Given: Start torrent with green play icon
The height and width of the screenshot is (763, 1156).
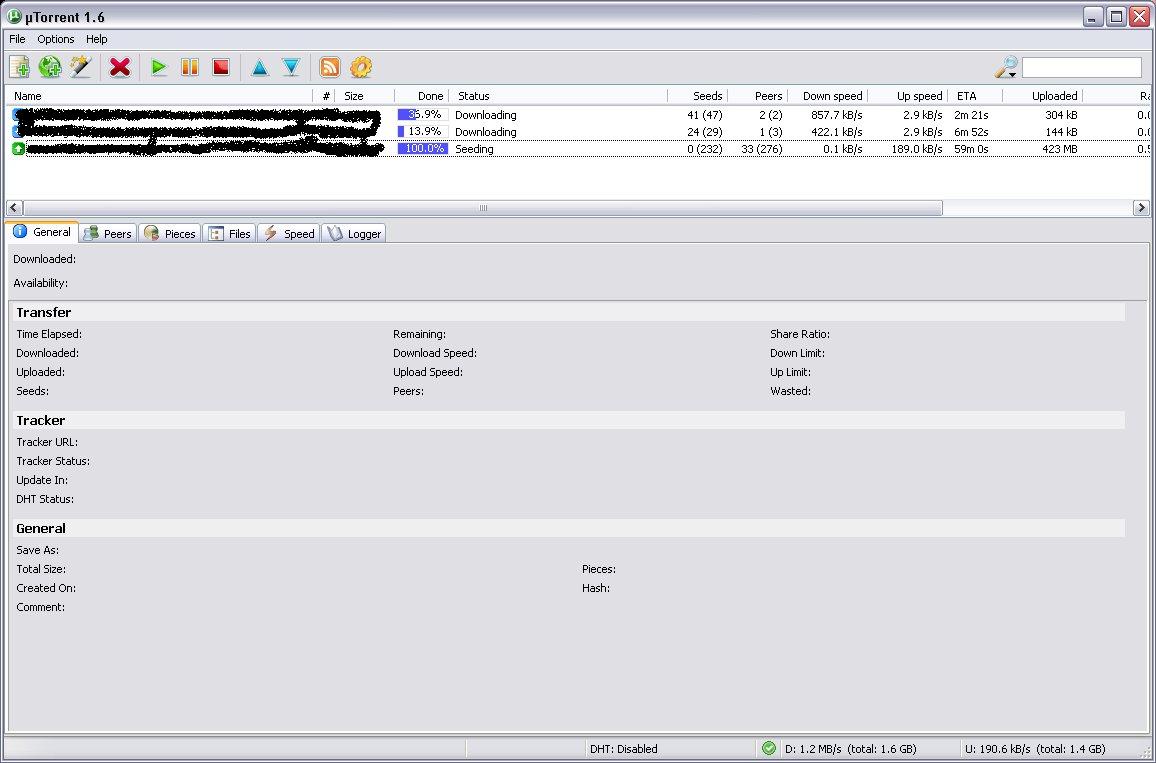Looking at the screenshot, I should tap(159, 67).
